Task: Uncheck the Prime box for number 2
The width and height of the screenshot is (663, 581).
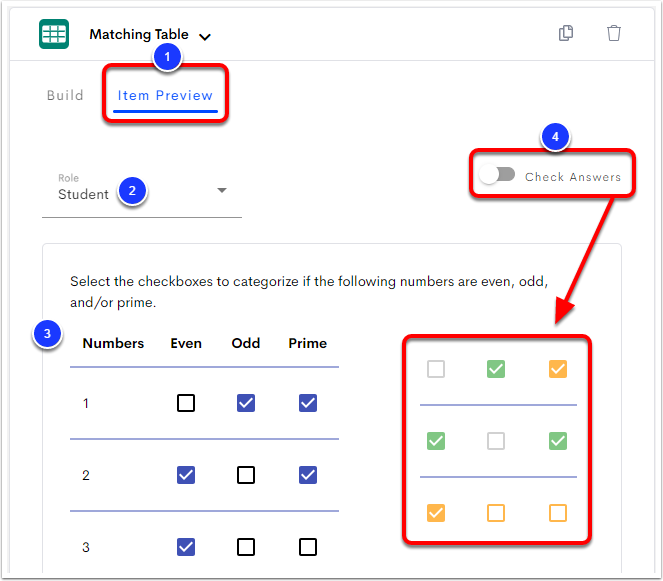Action: pyautogui.click(x=308, y=475)
